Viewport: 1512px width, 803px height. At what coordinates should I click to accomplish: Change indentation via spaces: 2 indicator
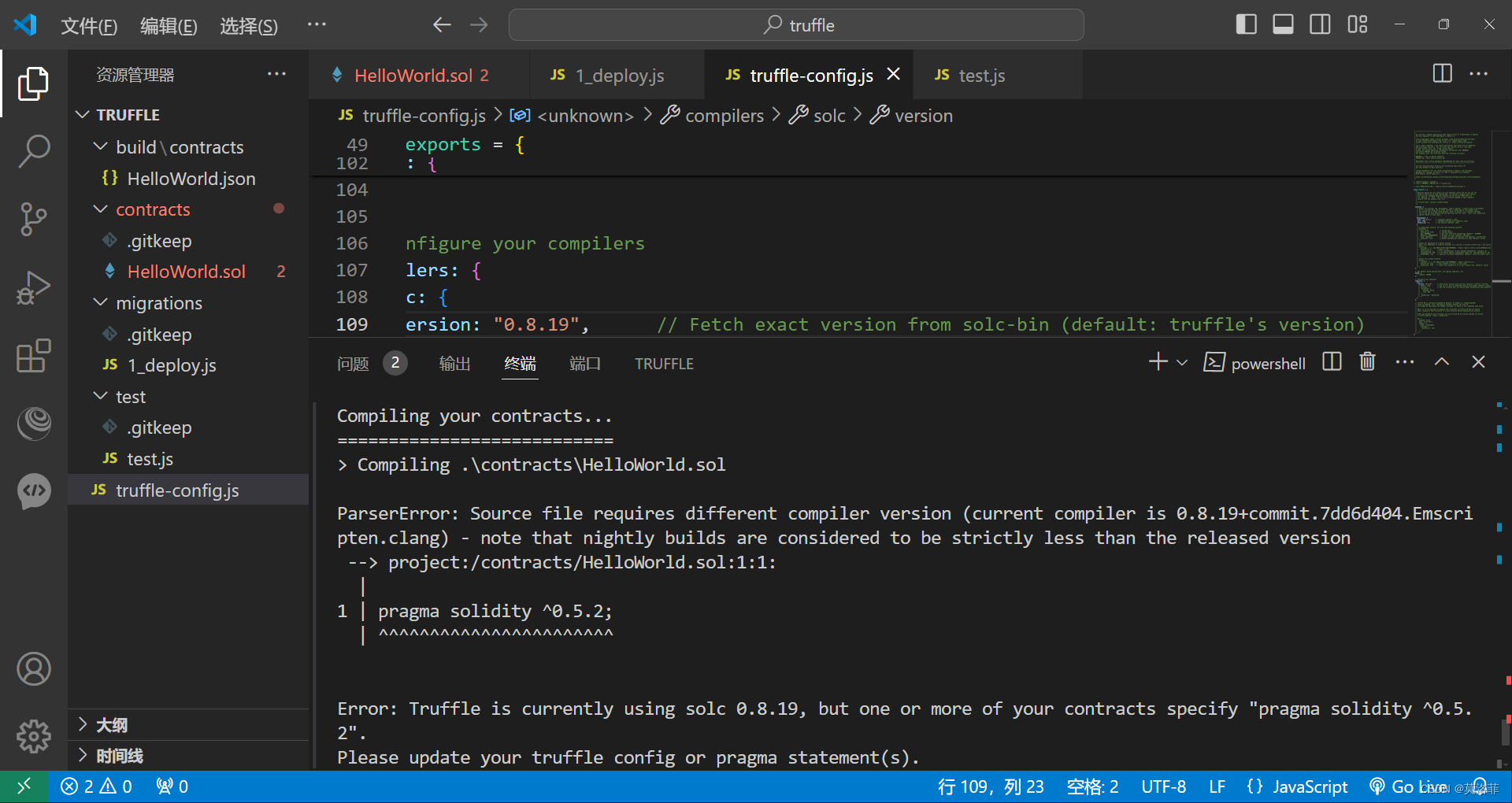[1092, 786]
